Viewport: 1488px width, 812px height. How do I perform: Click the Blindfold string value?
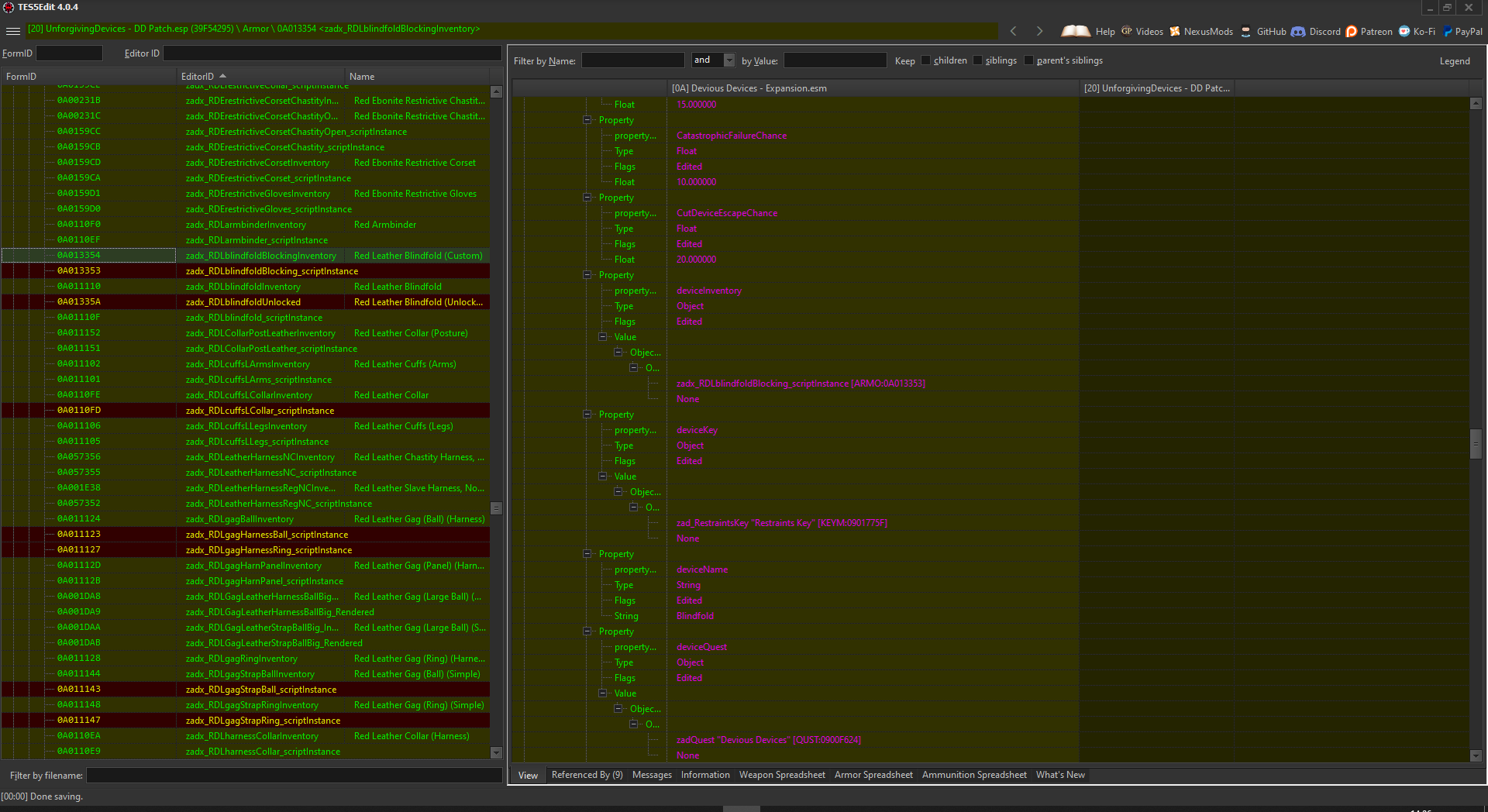pos(695,616)
